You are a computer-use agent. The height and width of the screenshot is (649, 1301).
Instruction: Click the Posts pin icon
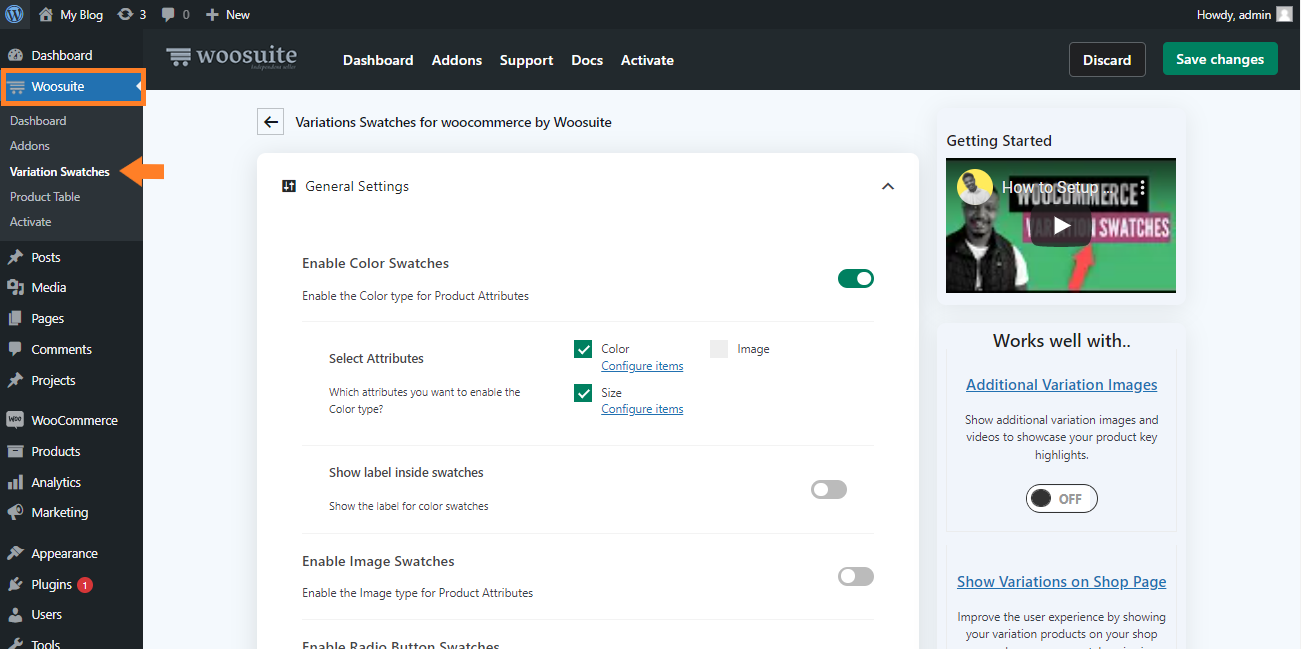coord(15,257)
